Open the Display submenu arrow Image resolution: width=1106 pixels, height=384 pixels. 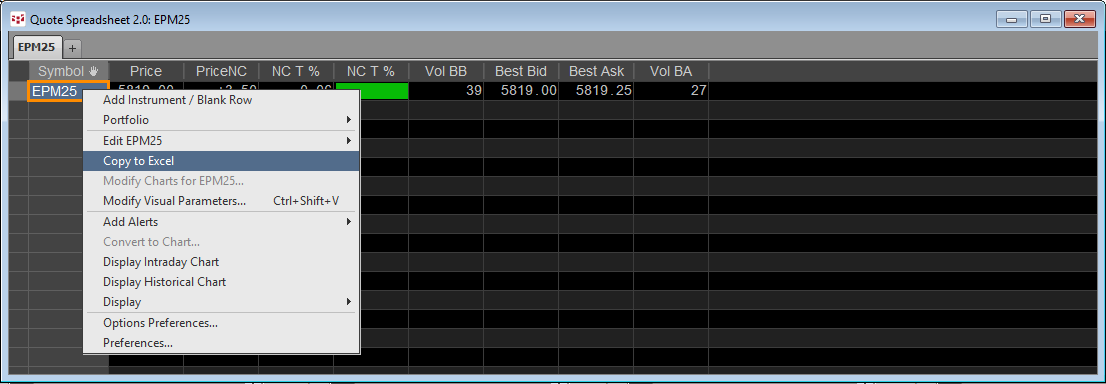(349, 302)
